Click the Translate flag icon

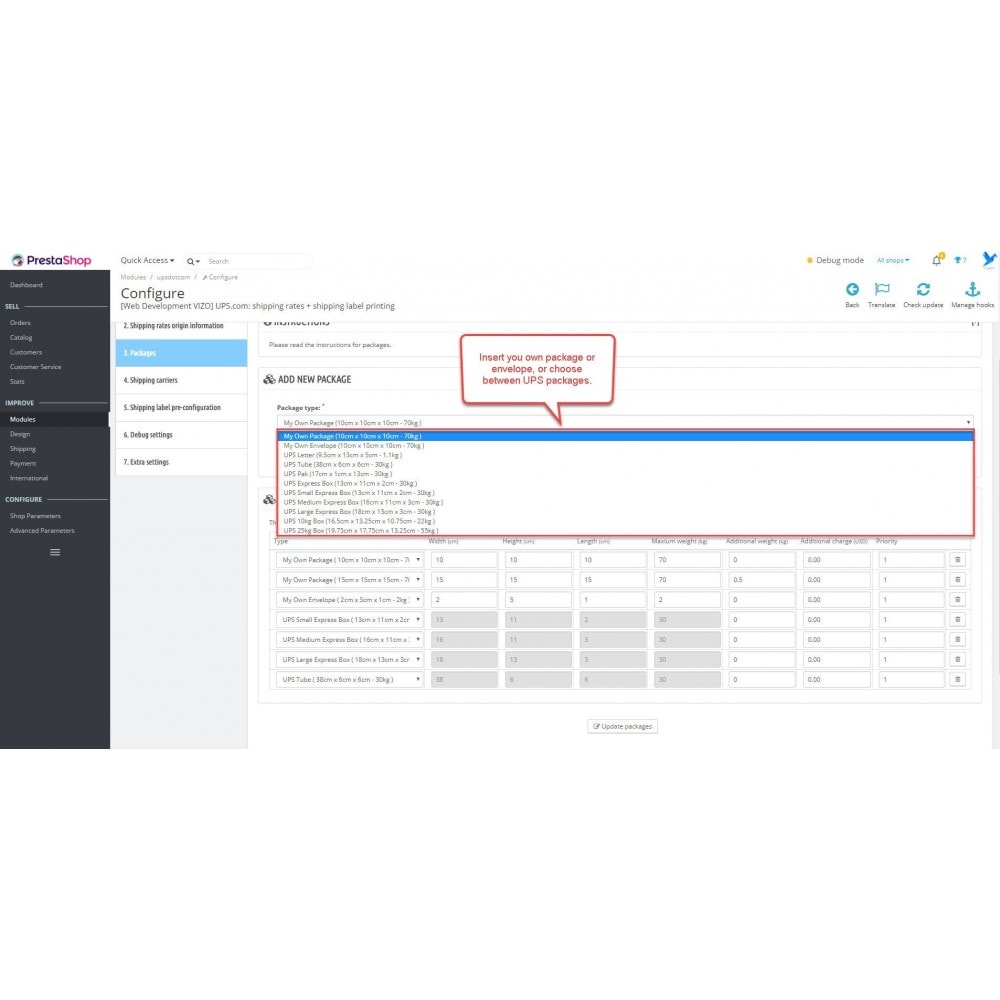click(x=882, y=290)
